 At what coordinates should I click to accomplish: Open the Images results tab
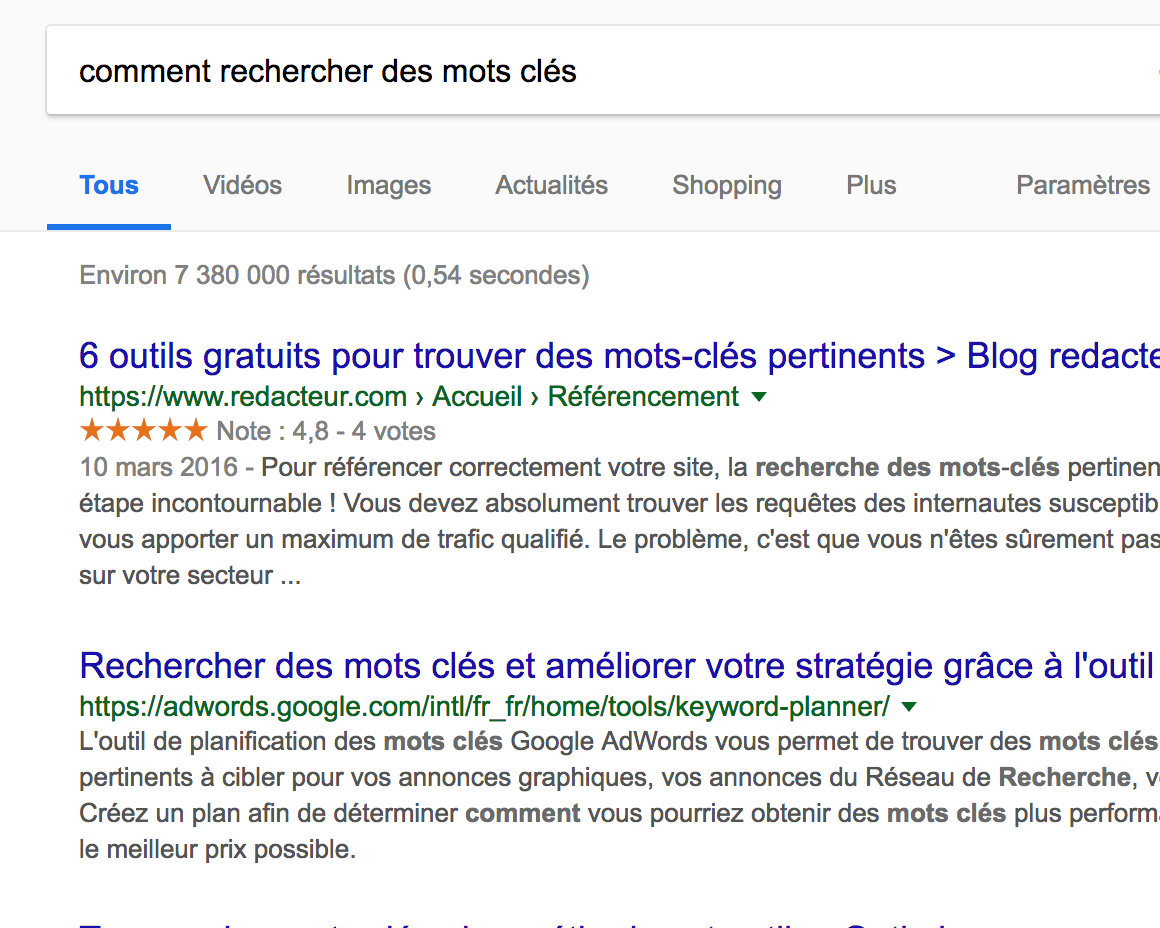[388, 186]
